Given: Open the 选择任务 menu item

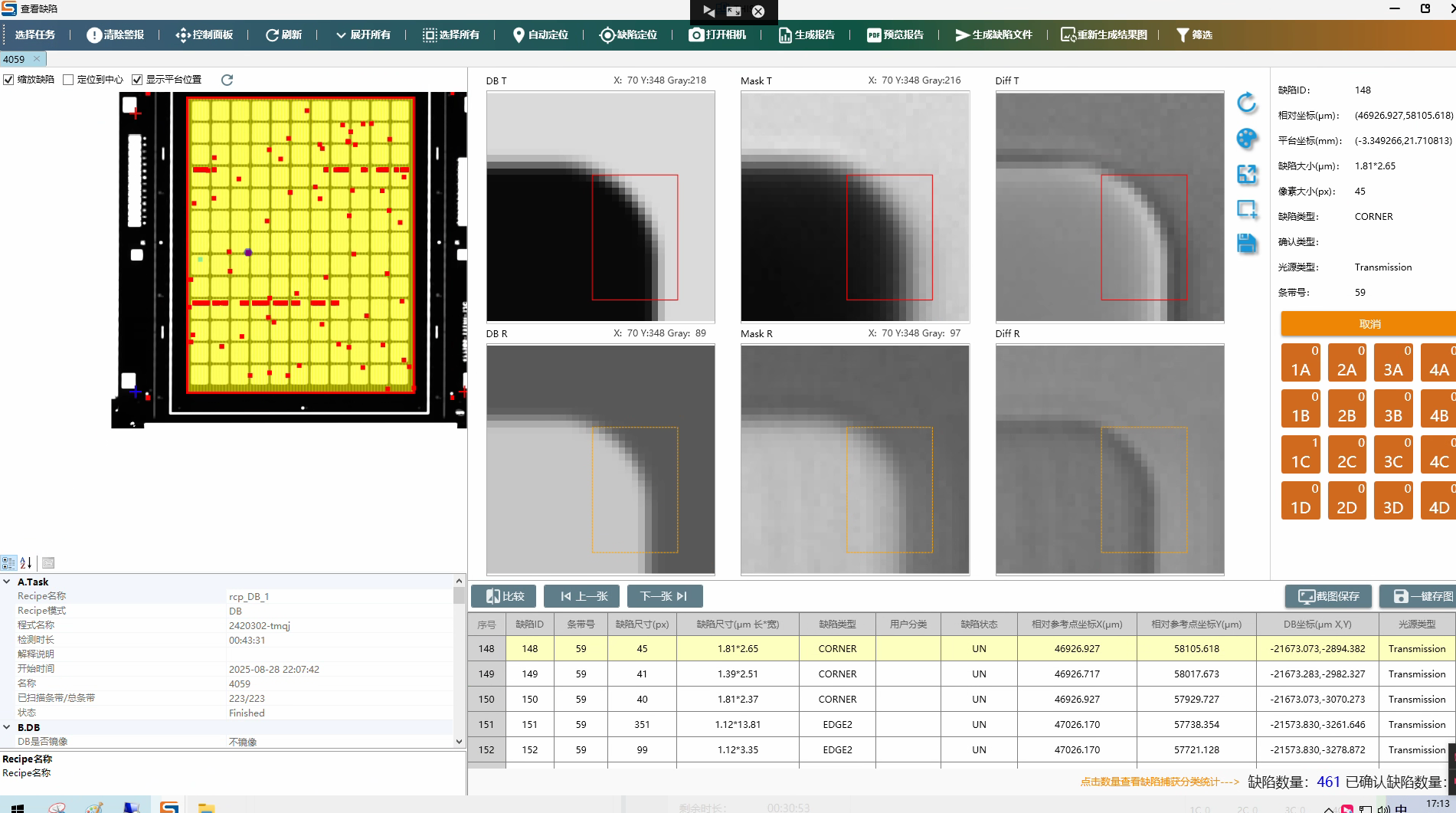Looking at the screenshot, I should 35,35.
